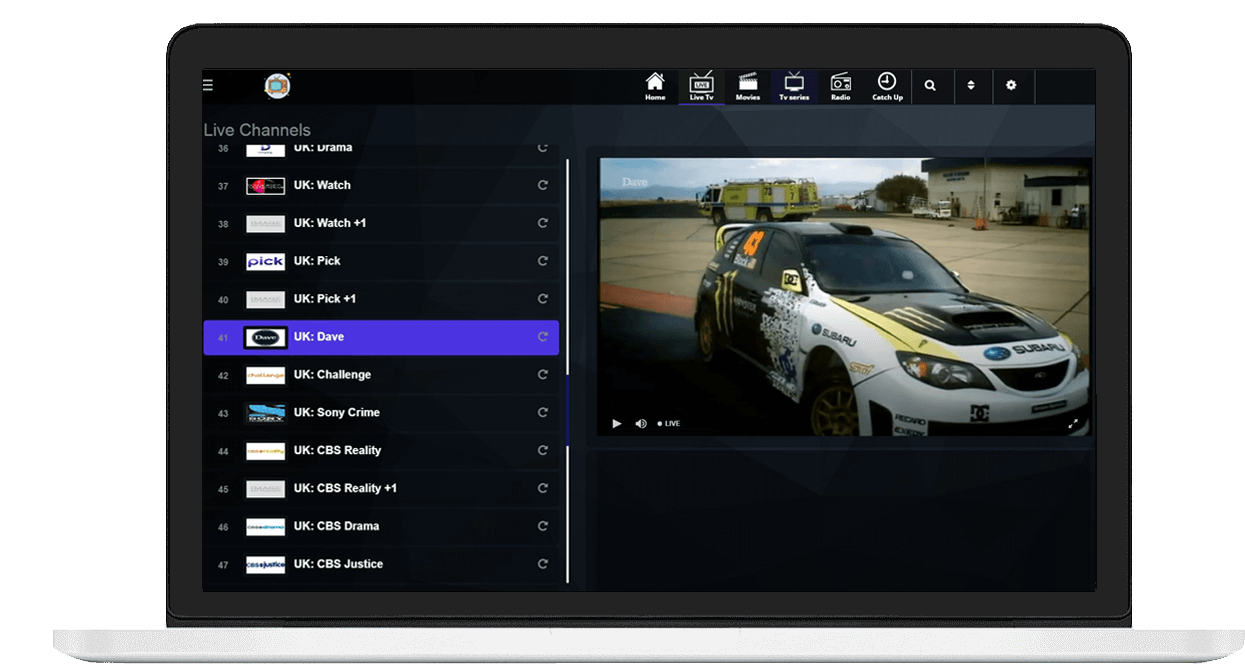Refresh the UK: Pick channel
The height and width of the screenshot is (665, 1245).
(543, 261)
